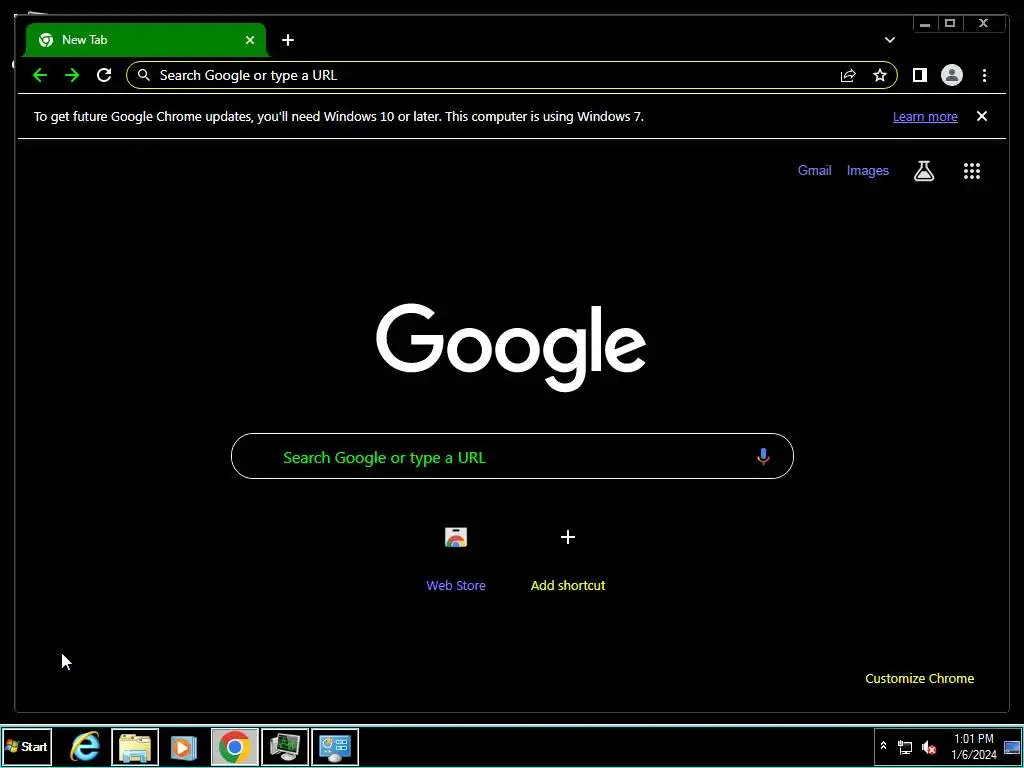Open the system monitor taskbar icon

(x=285, y=746)
